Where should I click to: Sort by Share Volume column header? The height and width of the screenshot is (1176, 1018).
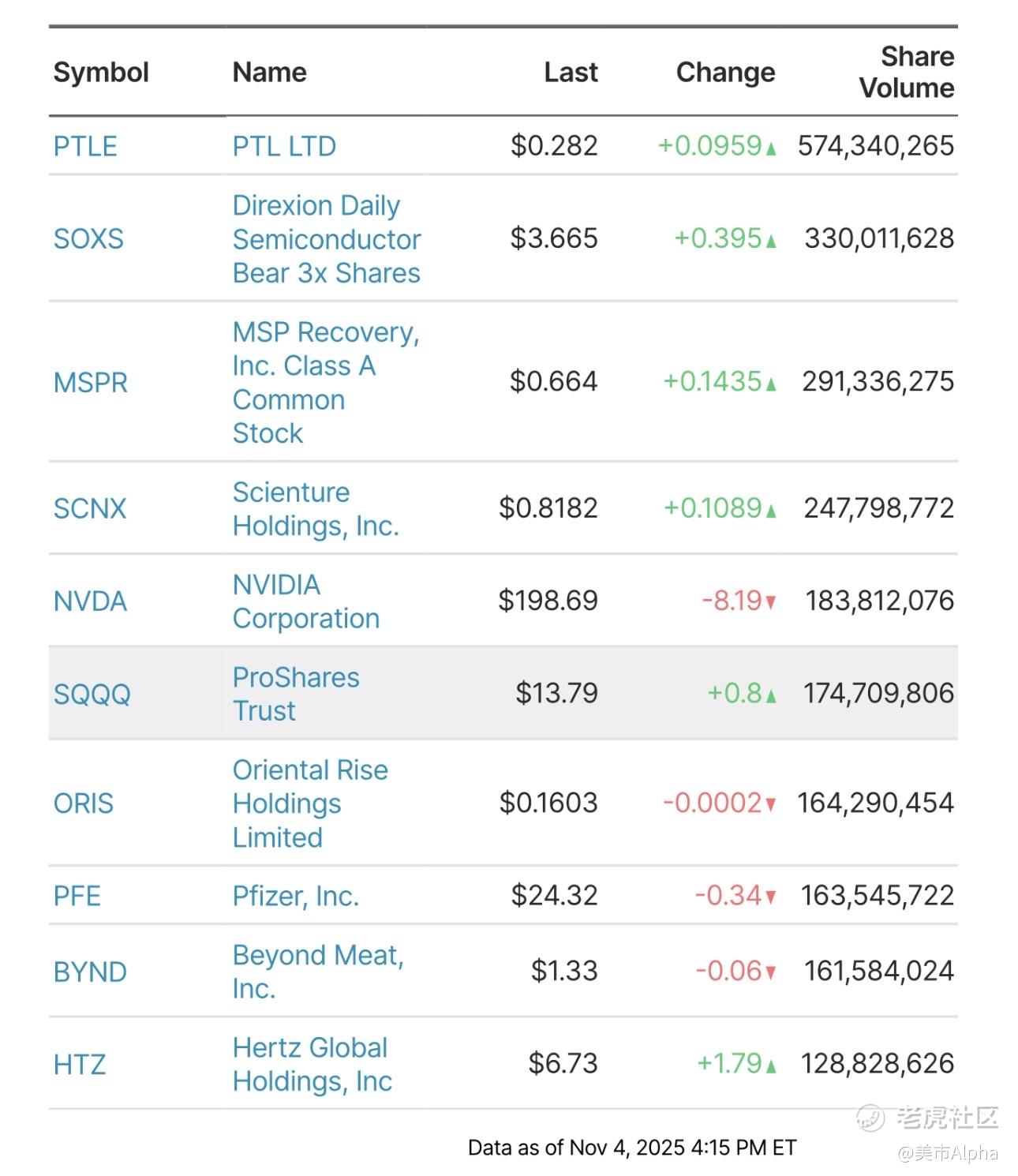point(907,73)
